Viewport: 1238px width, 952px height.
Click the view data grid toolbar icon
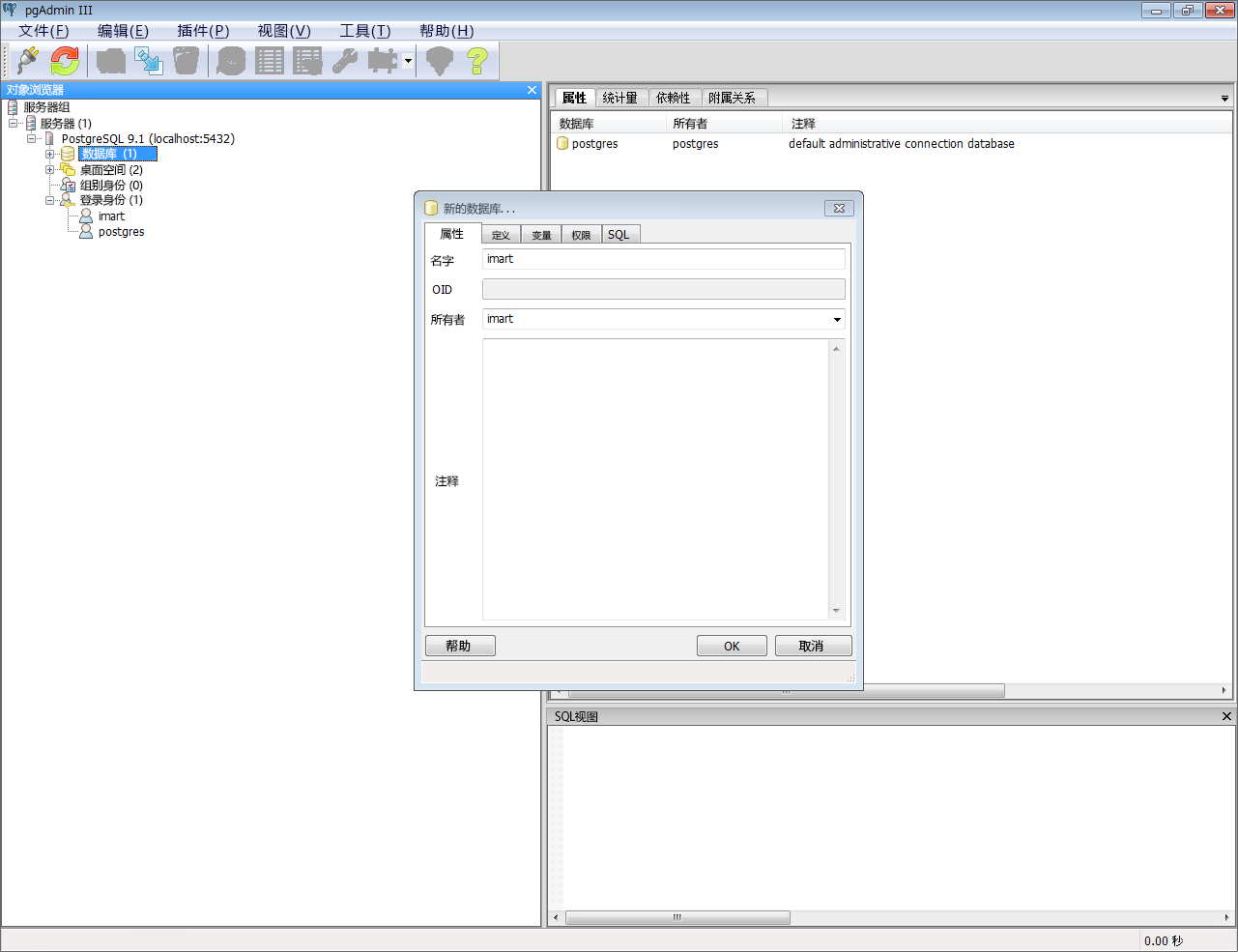pyautogui.click(x=269, y=61)
